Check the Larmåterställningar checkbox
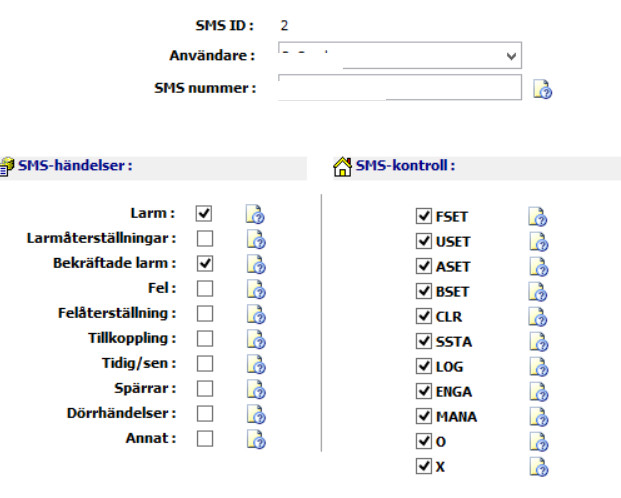The image size is (621, 498). click(x=205, y=238)
